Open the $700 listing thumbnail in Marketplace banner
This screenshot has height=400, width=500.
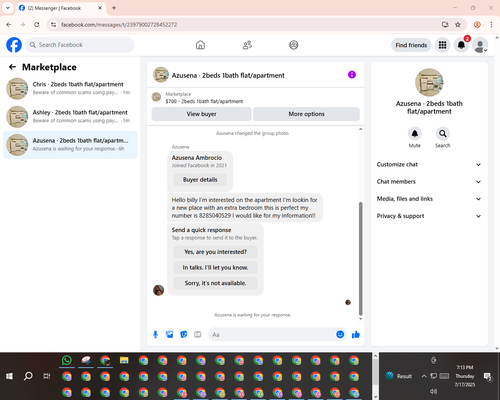point(156,97)
